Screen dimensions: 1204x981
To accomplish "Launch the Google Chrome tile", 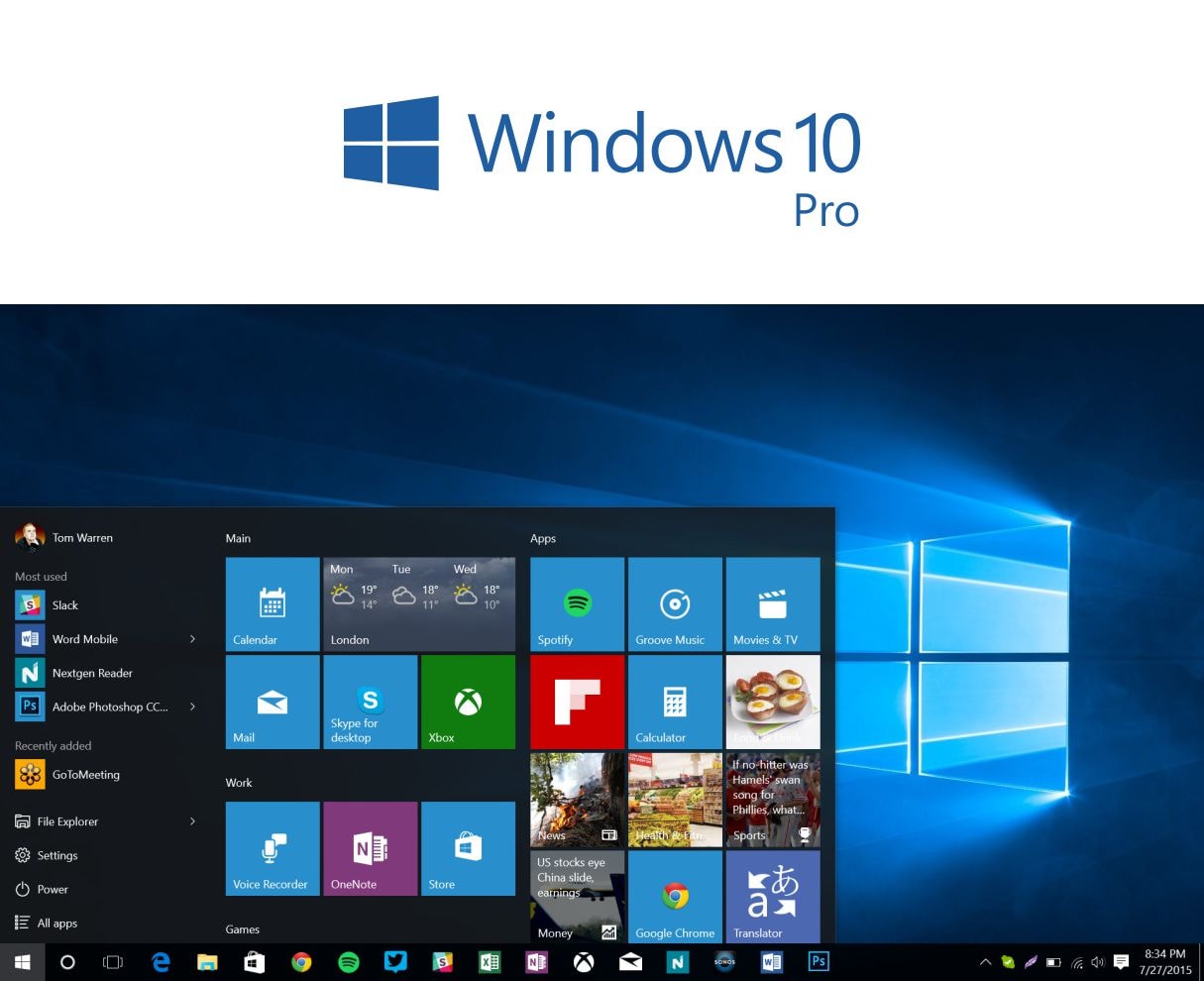I will click(675, 897).
